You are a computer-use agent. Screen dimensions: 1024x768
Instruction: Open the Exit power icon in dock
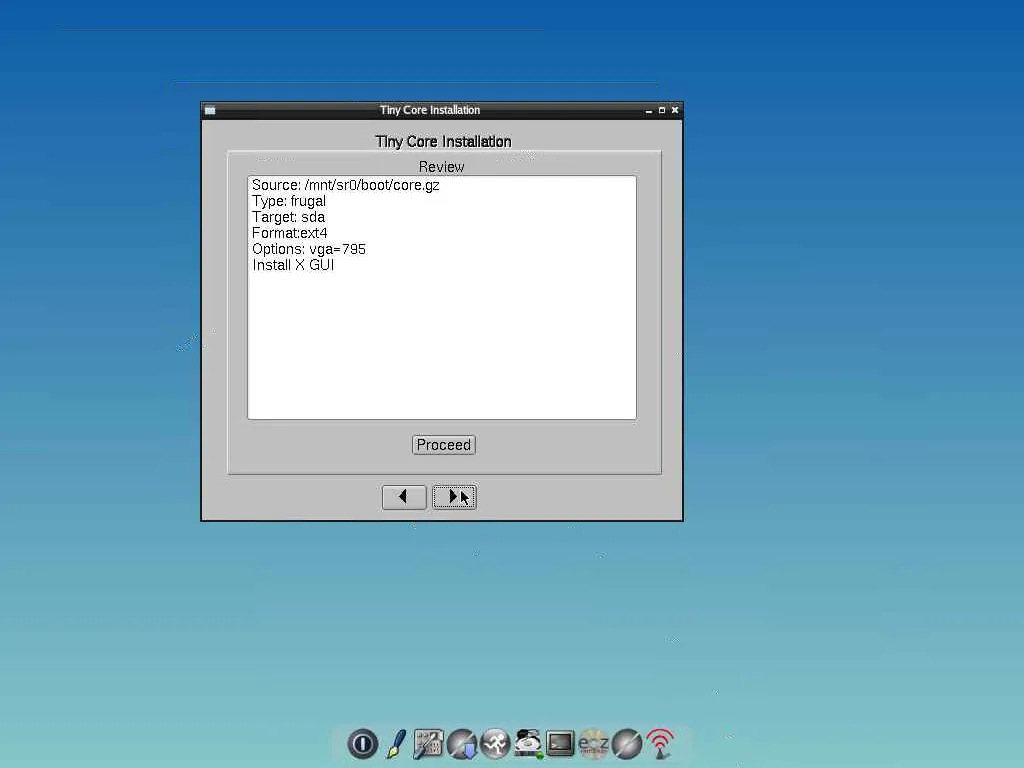(x=362, y=744)
